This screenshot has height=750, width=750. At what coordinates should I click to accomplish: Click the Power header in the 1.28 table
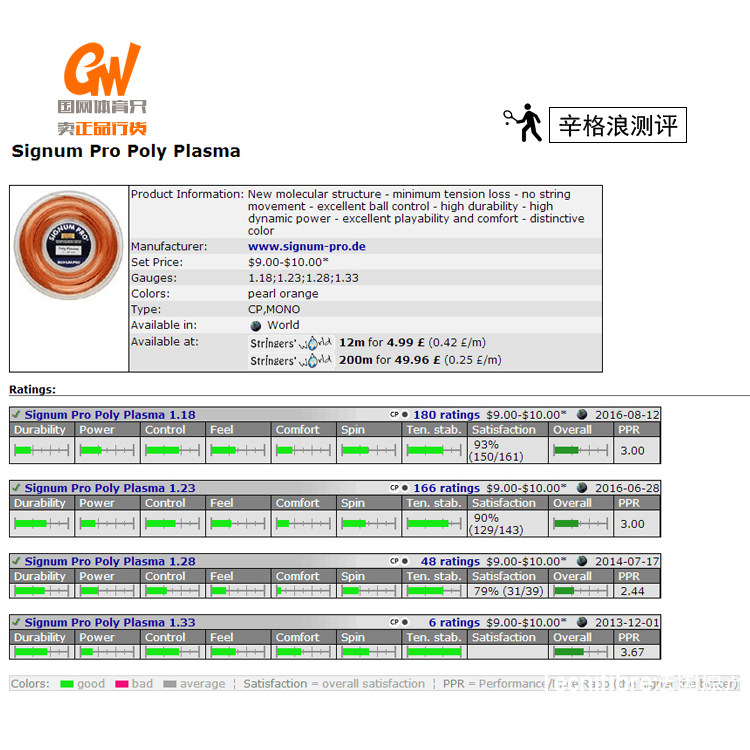pos(107,576)
